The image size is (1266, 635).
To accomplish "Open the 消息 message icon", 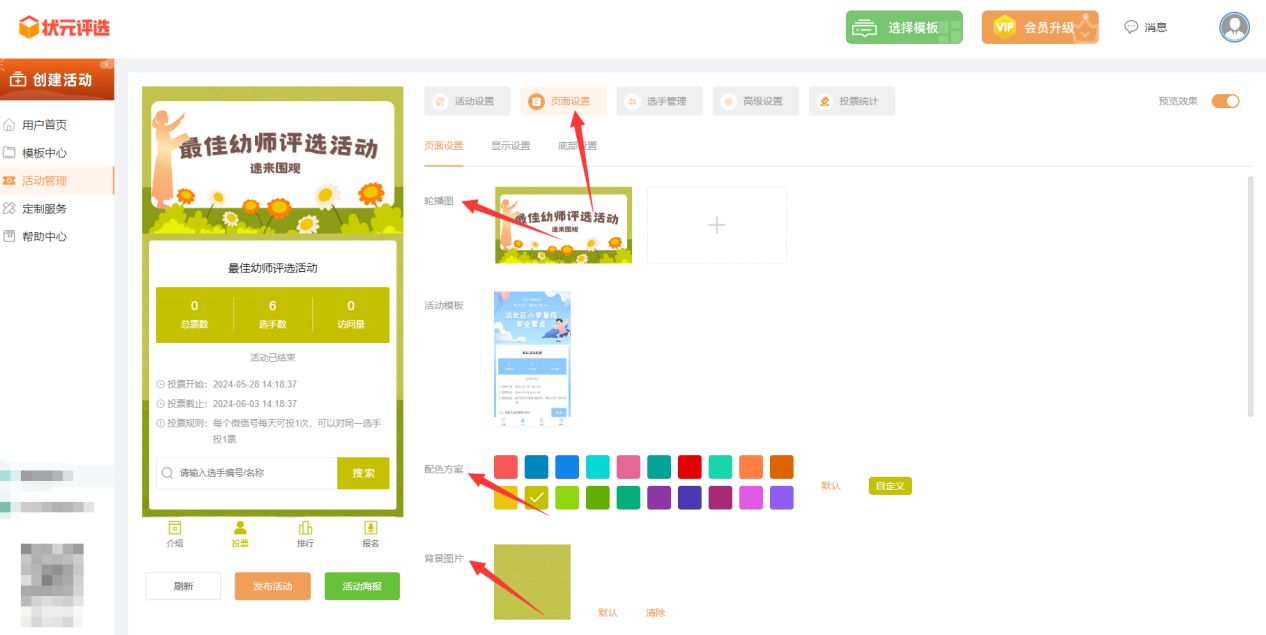I will tap(1145, 28).
